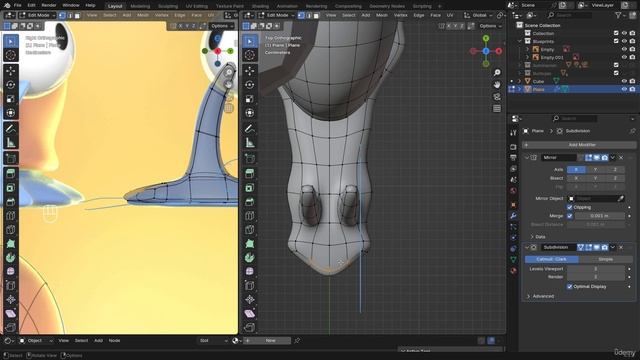
Task: Select the Loop Cut tool in right viewport
Action: 250,216
